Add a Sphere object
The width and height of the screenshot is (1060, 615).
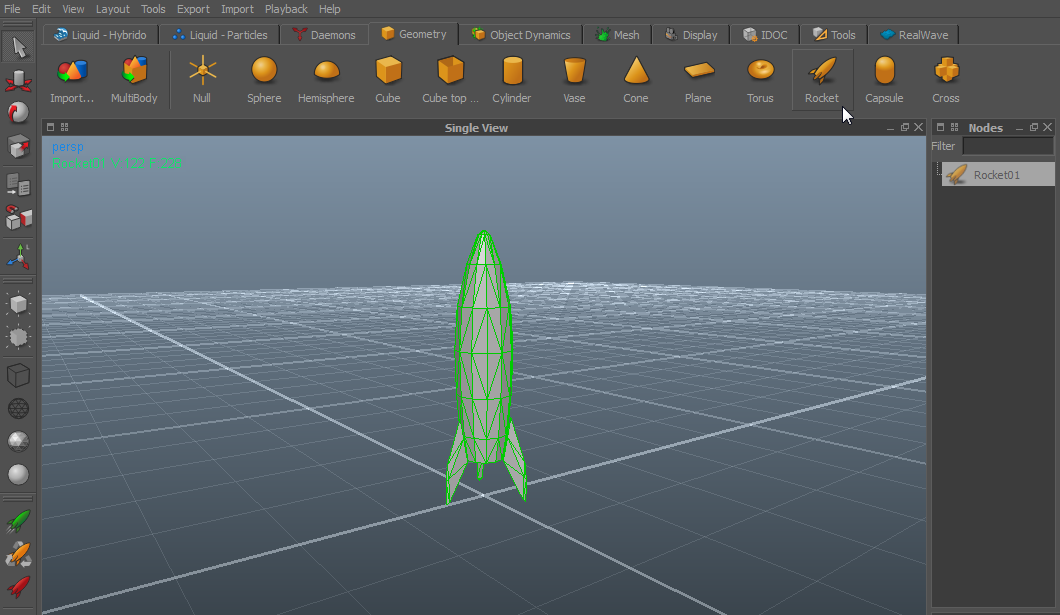(264, 80)
